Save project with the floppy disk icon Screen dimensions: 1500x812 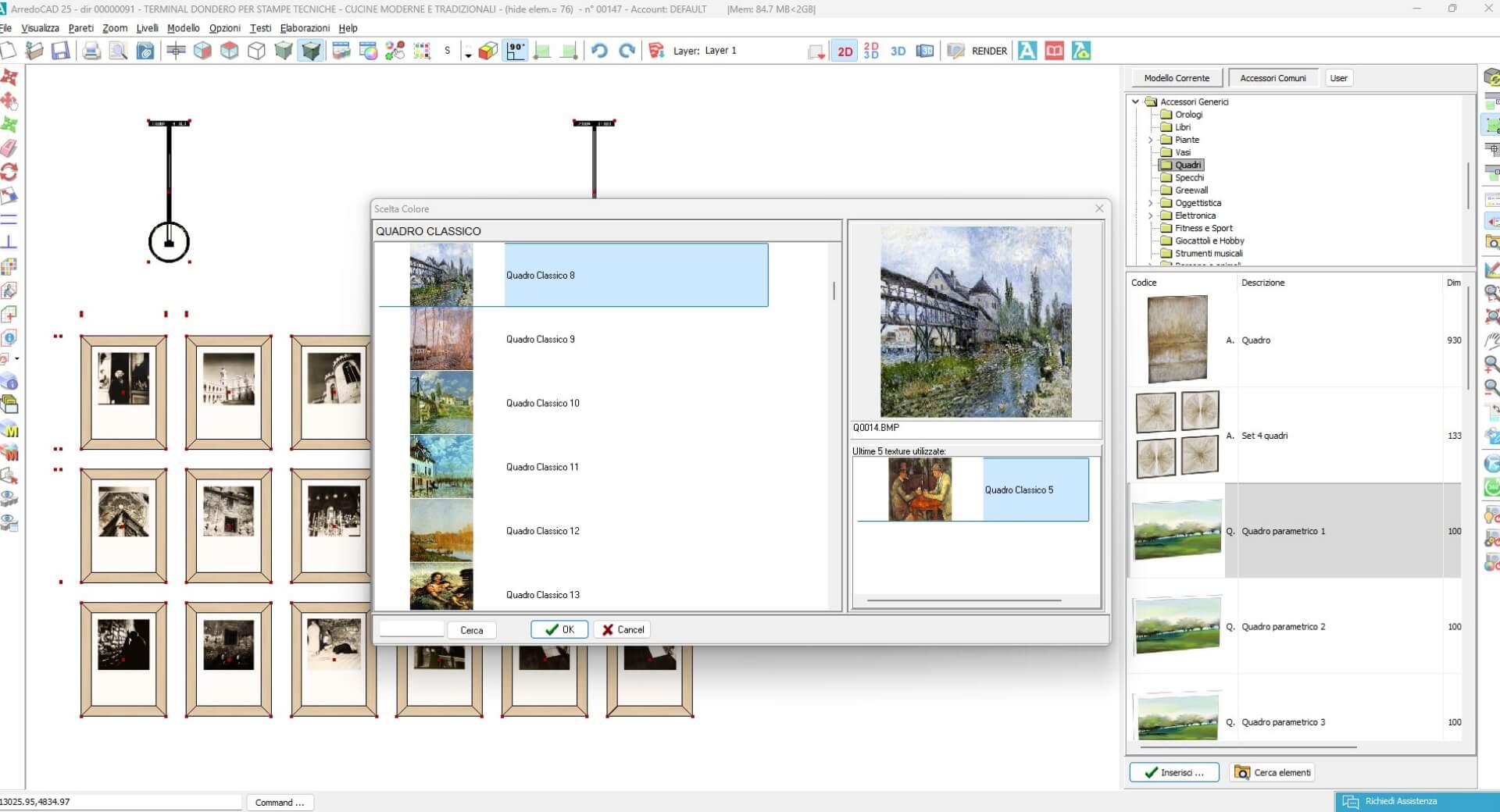[60, 51]
